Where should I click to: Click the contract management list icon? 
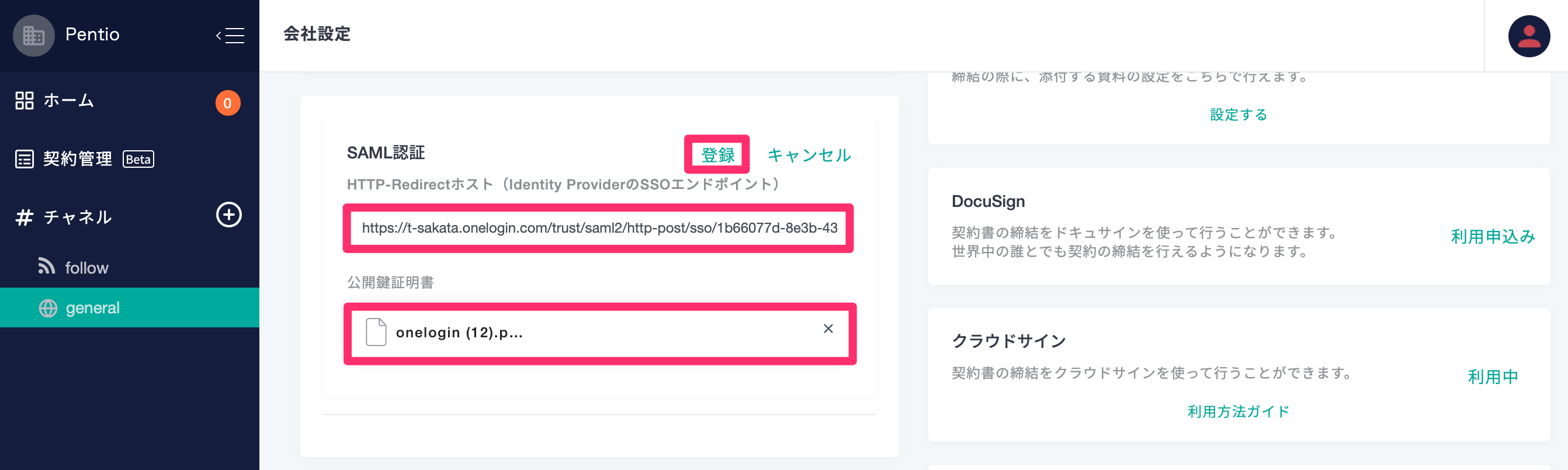click(25, 159)
